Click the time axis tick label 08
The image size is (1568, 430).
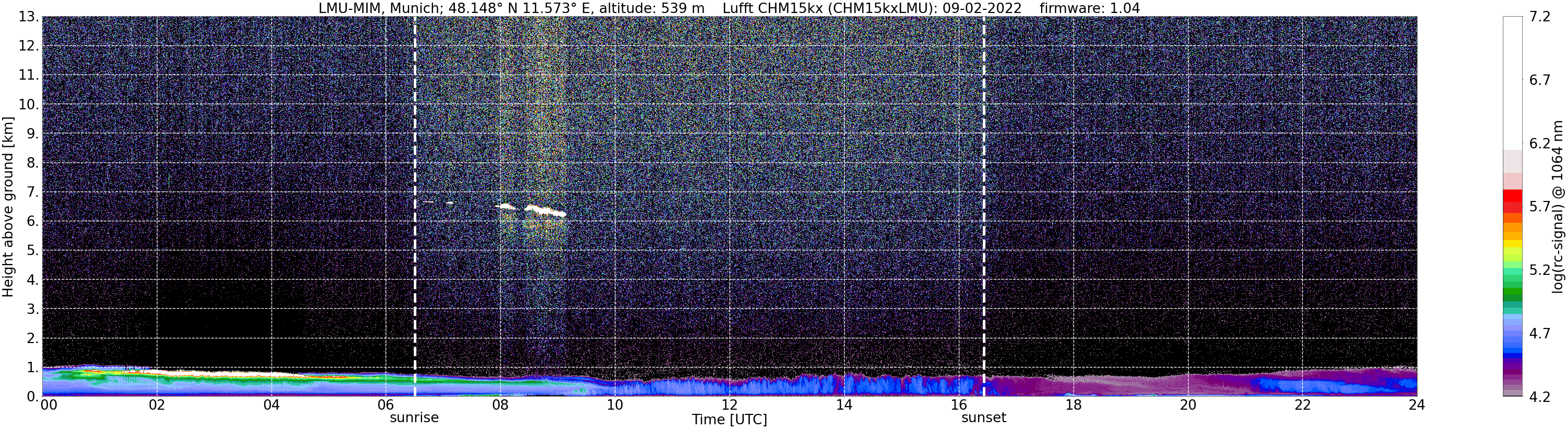(x=500, y=405)
